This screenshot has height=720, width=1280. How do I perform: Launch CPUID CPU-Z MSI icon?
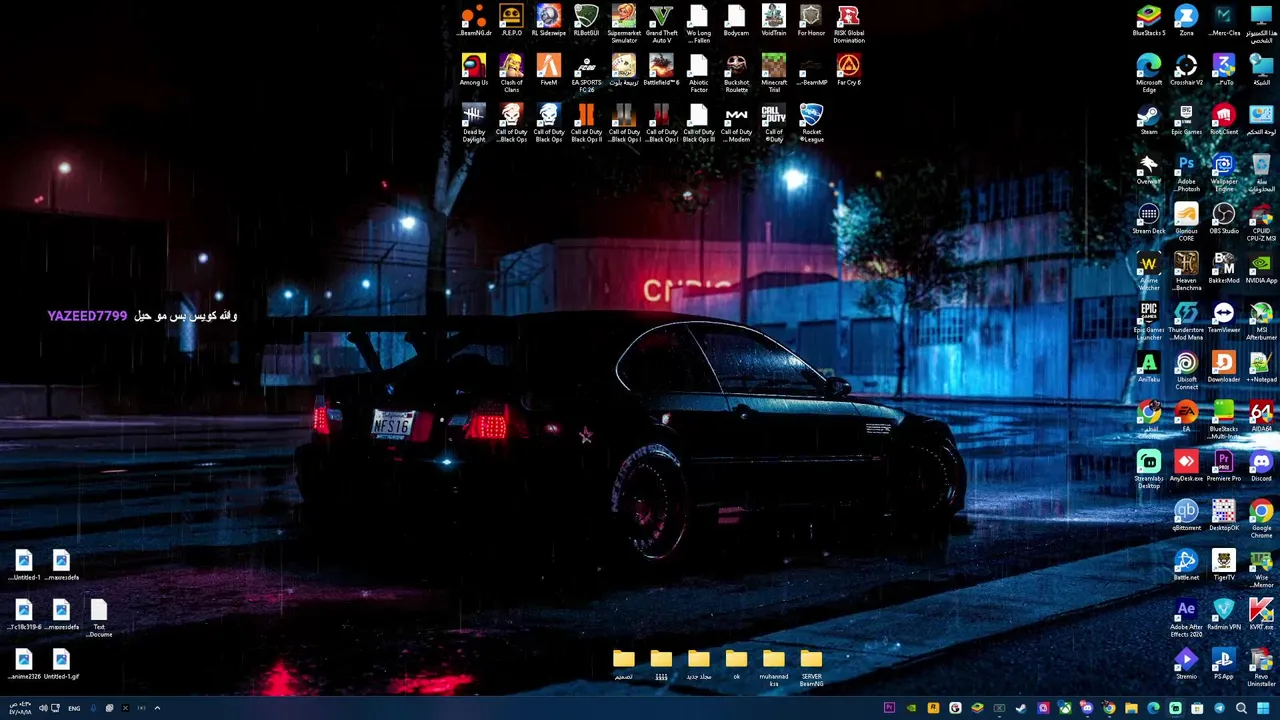click(x=1261, y=222)
